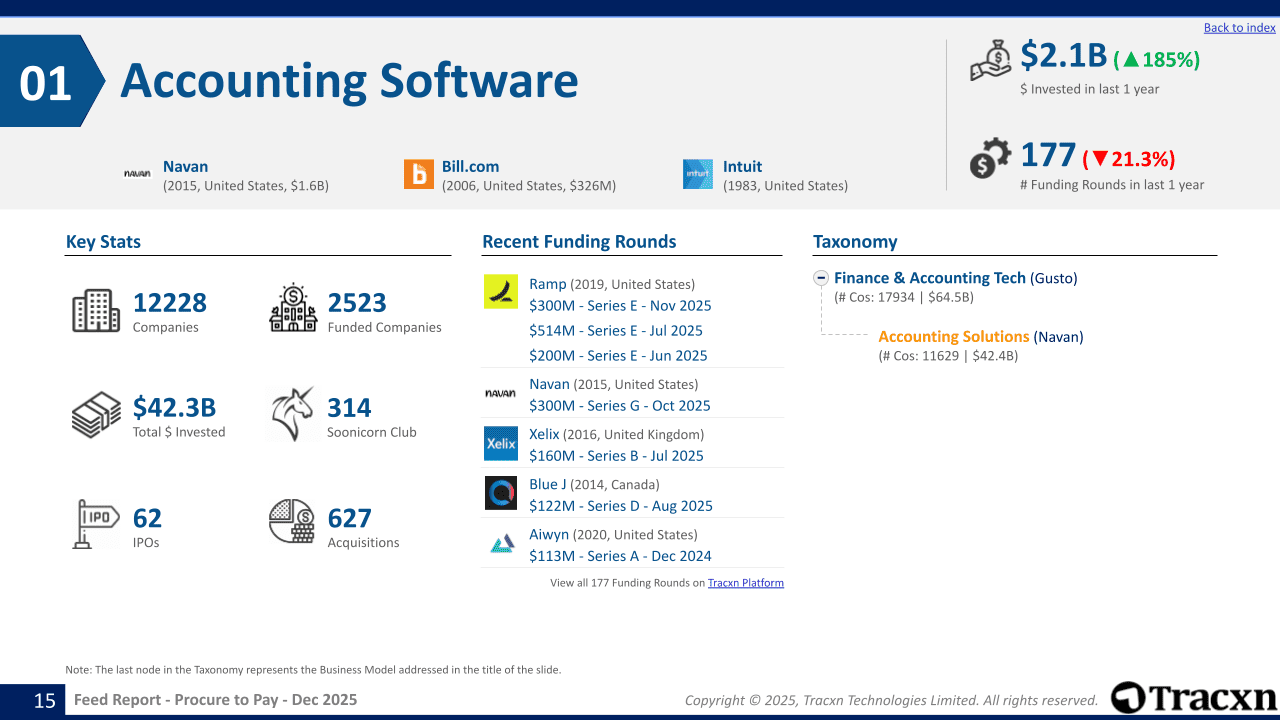Click the Navan company name in header
This screenshot has width=1280, height=720.
pyautogui.click(x=186, y=167)
